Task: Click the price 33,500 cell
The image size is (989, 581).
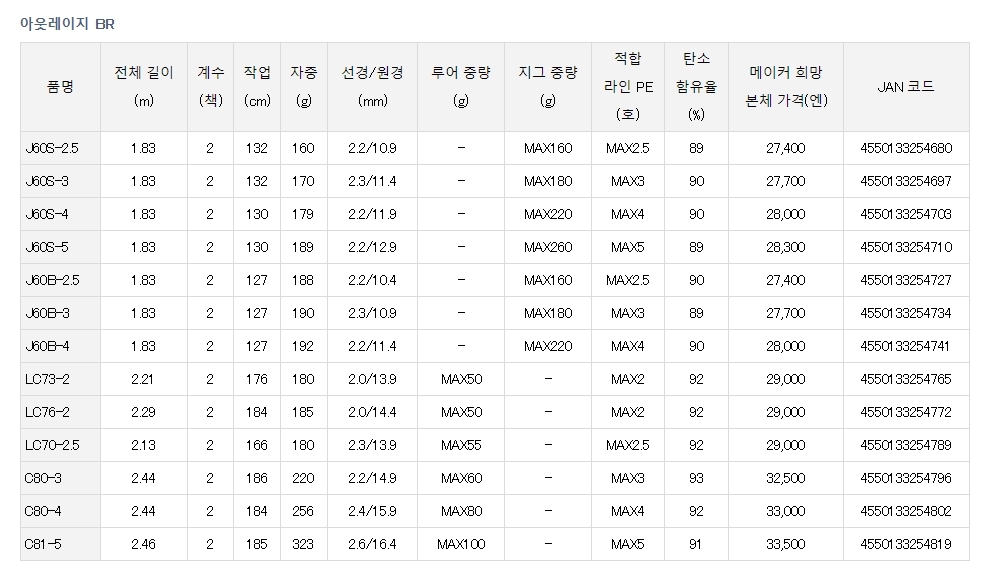Action: (786, 544)
